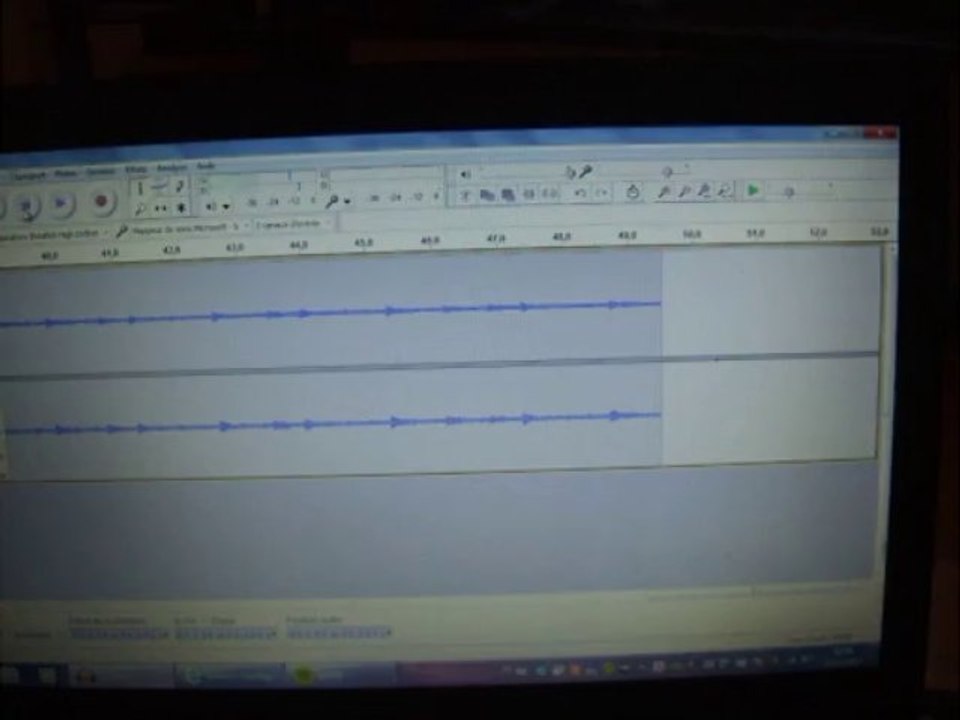Toggle the Sync-Lock tracks icon
960x720 pixels.
coord(633,192)
